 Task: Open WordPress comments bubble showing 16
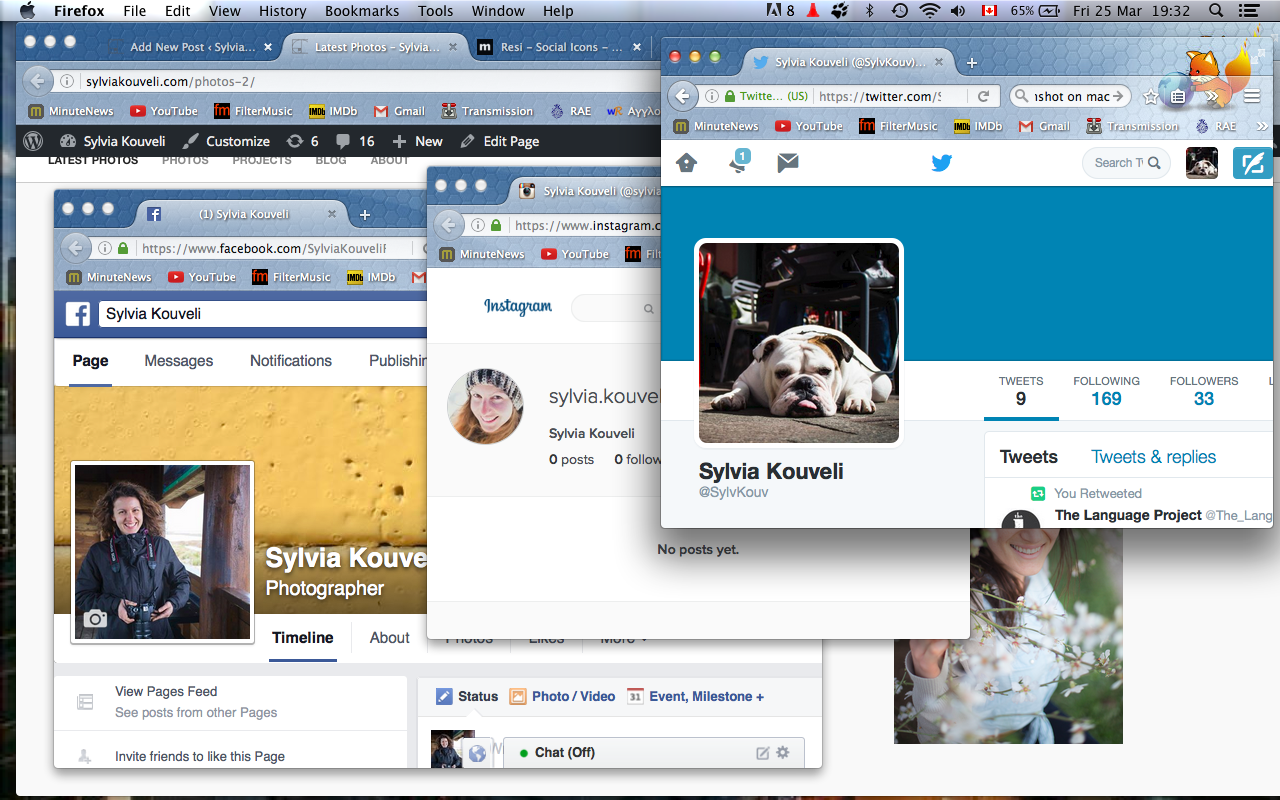point(355,141)
